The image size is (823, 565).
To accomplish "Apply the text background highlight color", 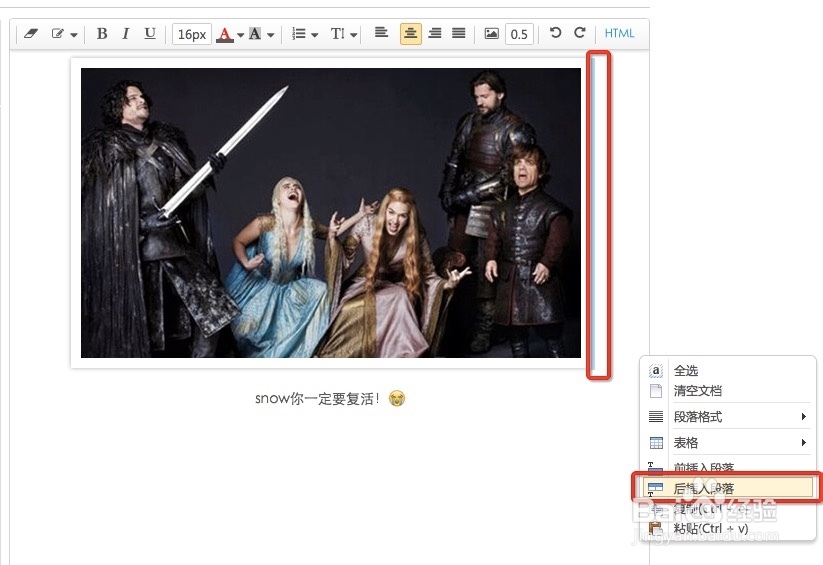I will (x=255, y=34).
